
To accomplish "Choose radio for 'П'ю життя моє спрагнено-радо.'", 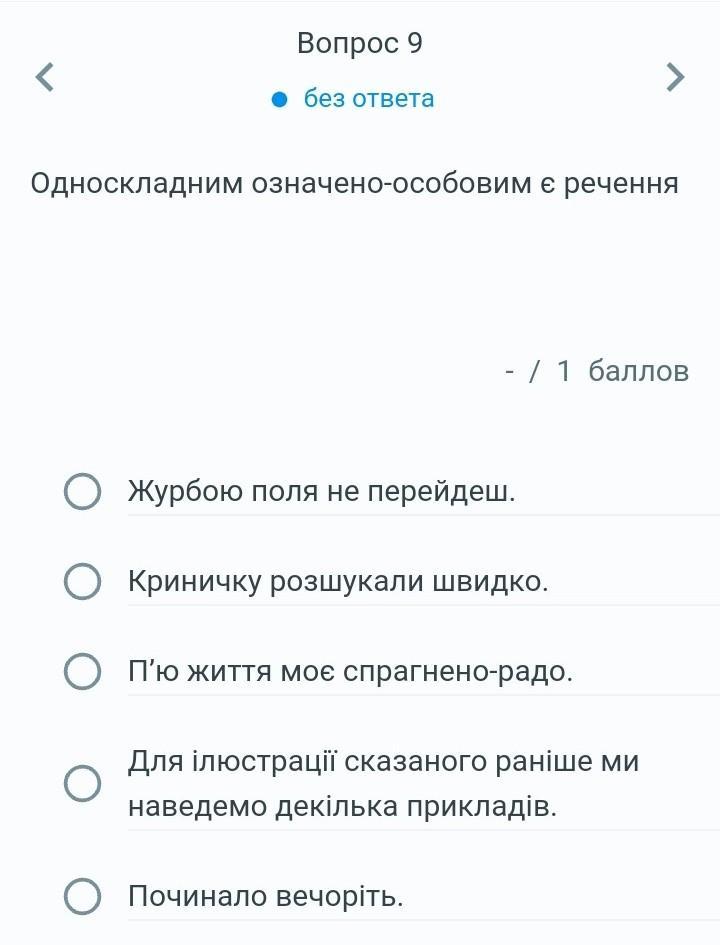I will coord(82,673).
